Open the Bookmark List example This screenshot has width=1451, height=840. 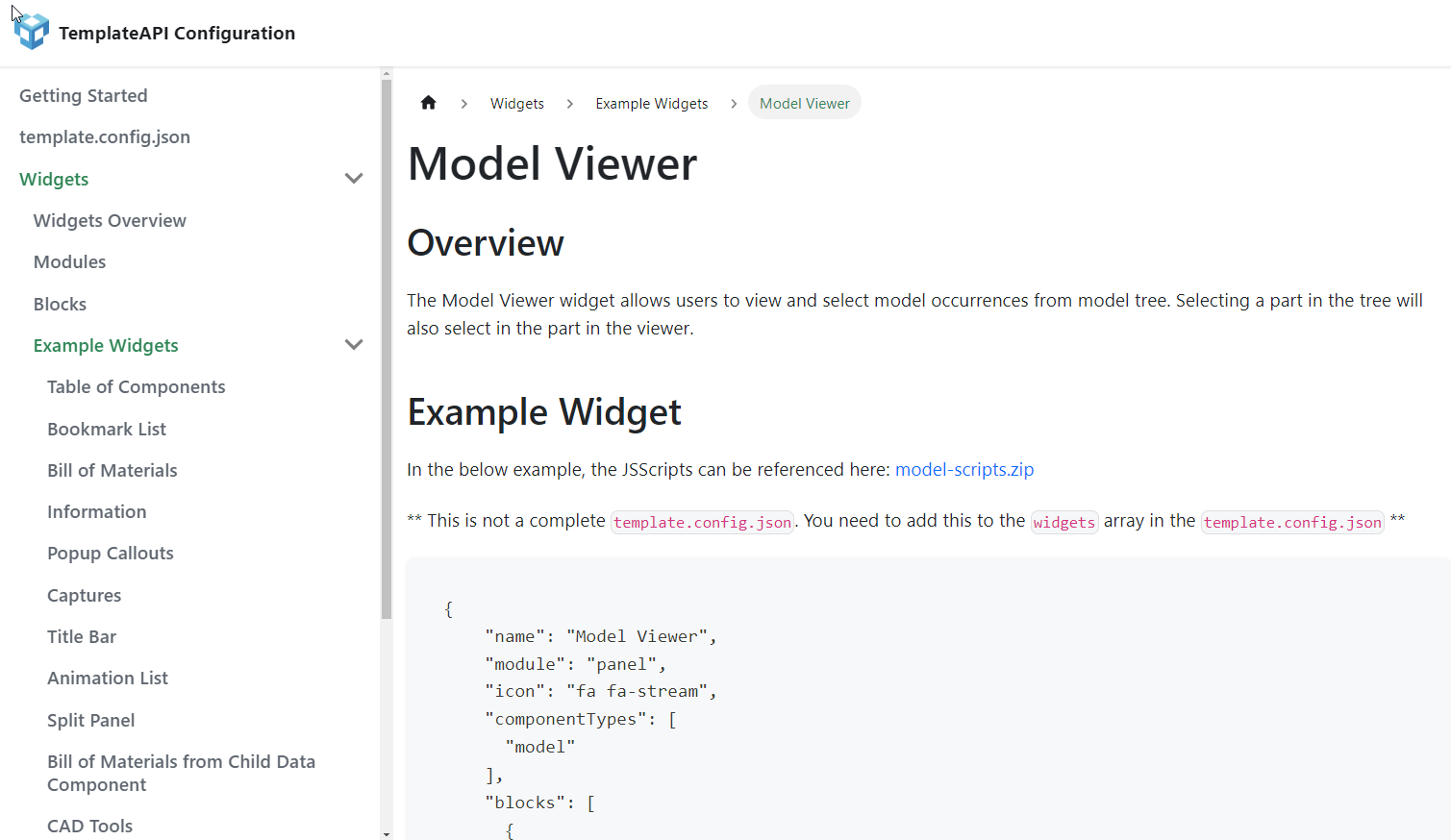107,430
